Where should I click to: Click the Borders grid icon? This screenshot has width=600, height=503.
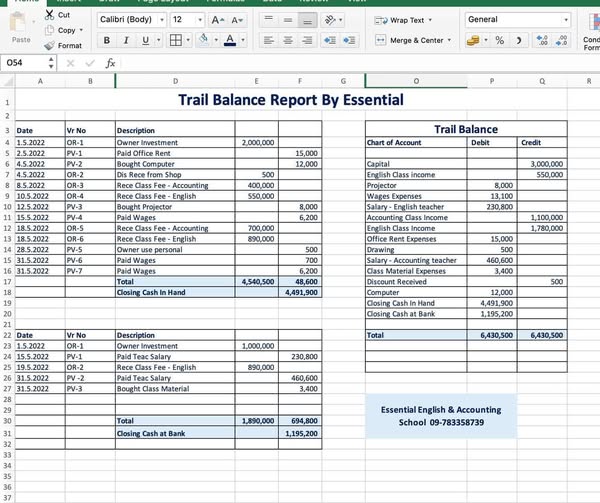174,40
